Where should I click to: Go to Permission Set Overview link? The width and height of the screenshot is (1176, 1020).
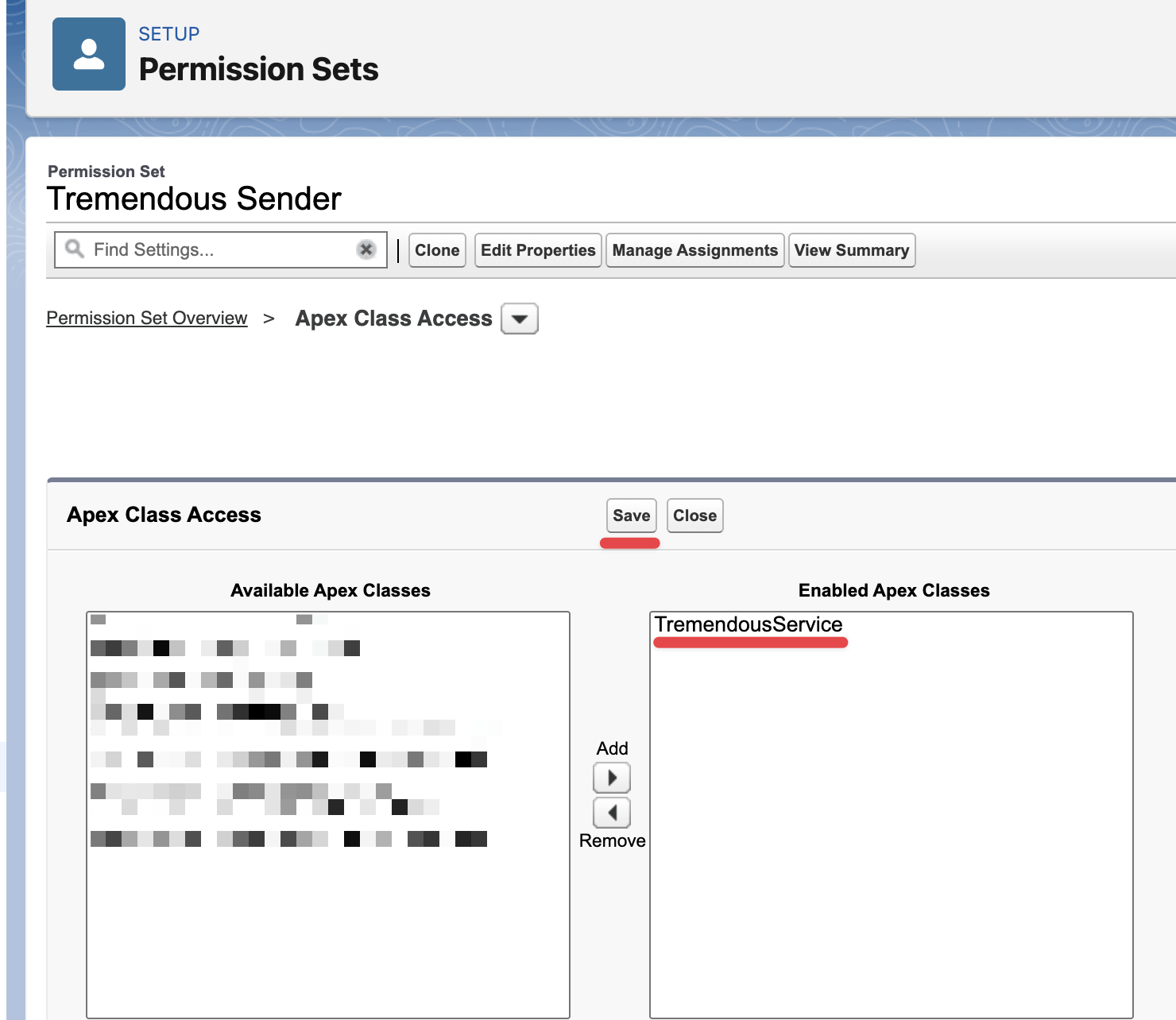click(147, 319)
